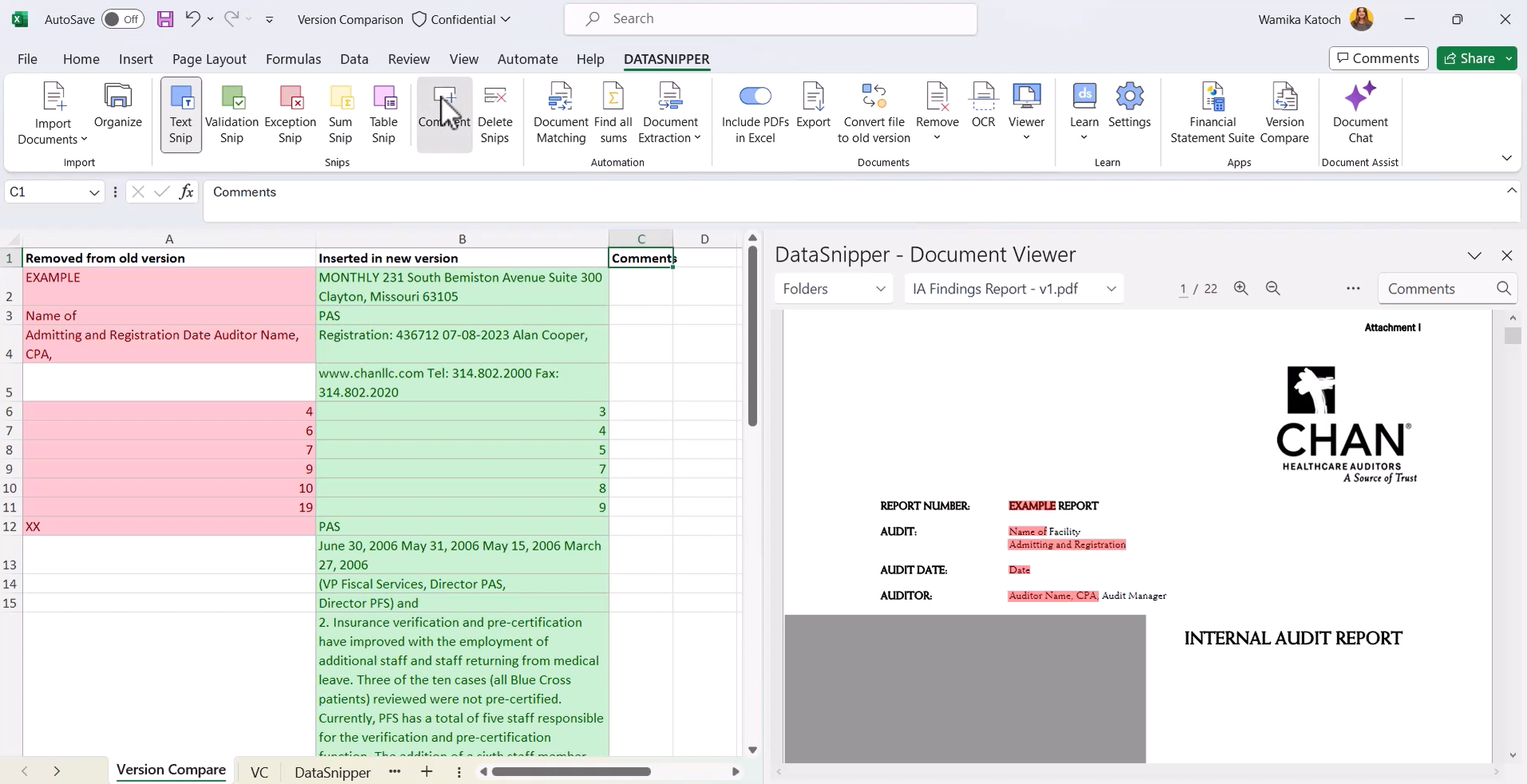Run the OCR tool
The width and height of the screenshot is (1527, 784).
point(984,105)
